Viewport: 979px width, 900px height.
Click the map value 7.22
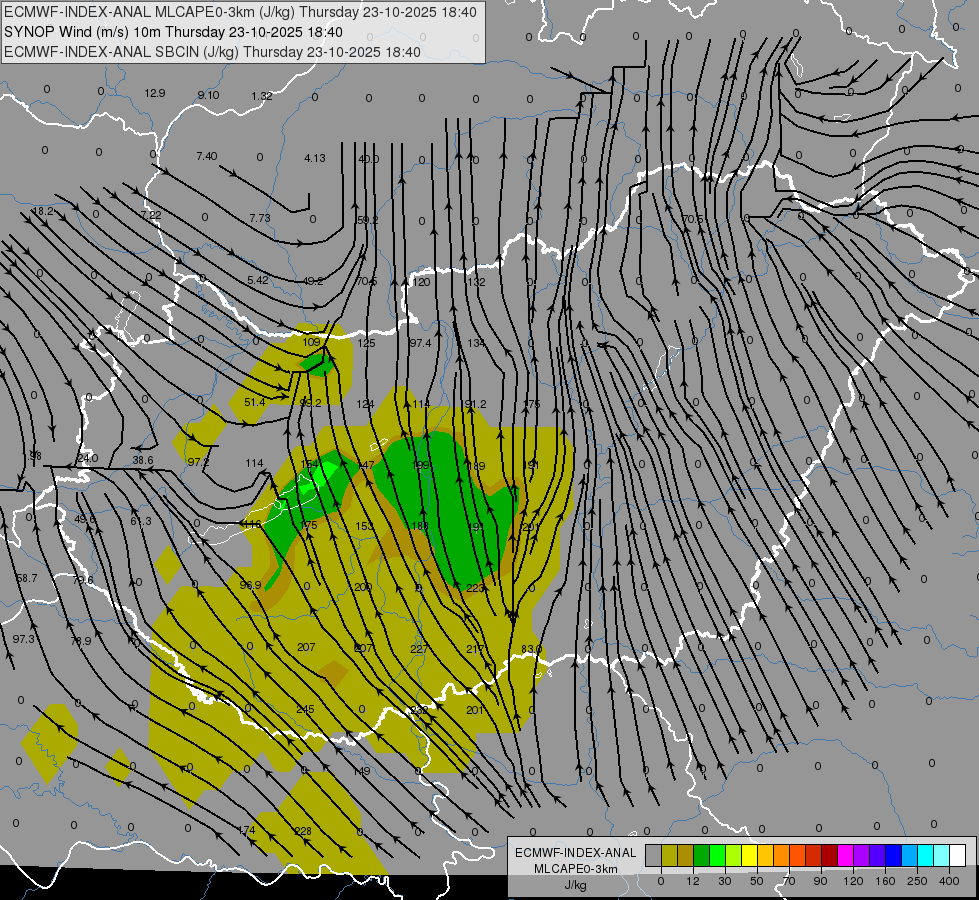[x=151, y=215]
